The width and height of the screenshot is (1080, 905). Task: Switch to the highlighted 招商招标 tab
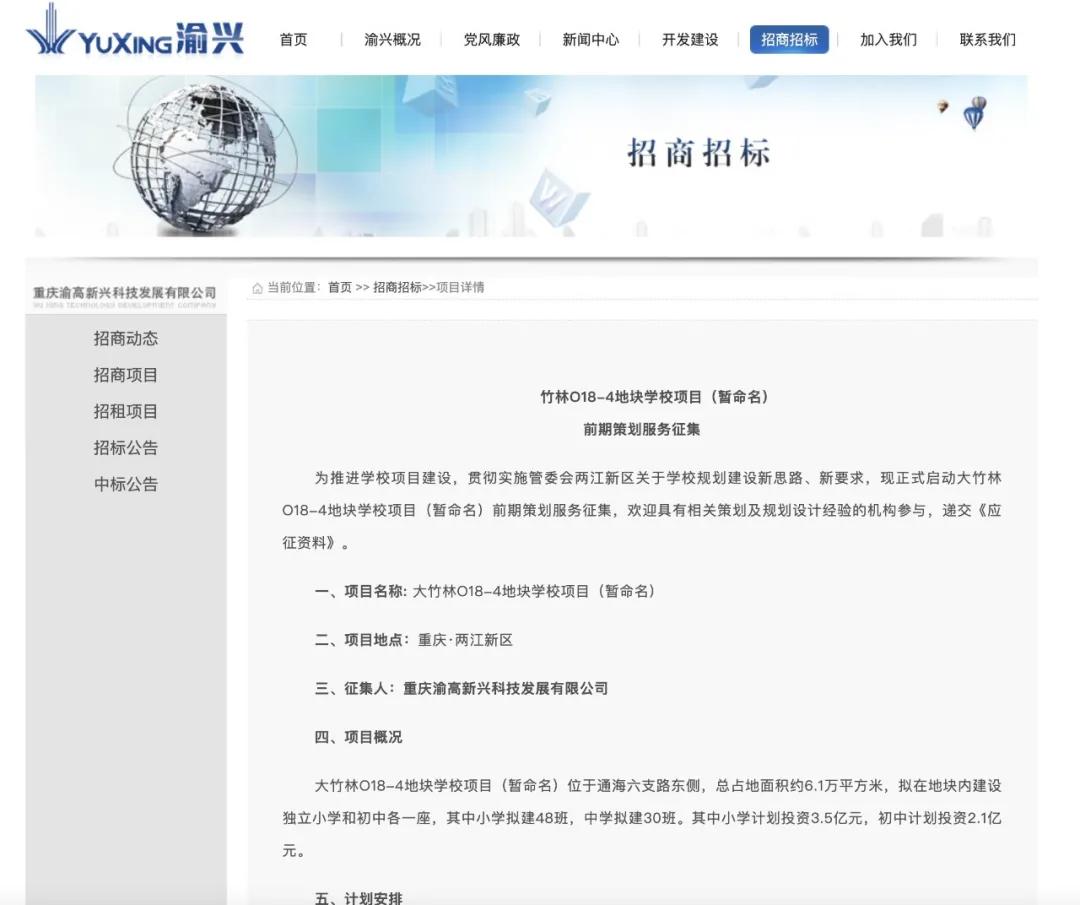click(789, 40)
